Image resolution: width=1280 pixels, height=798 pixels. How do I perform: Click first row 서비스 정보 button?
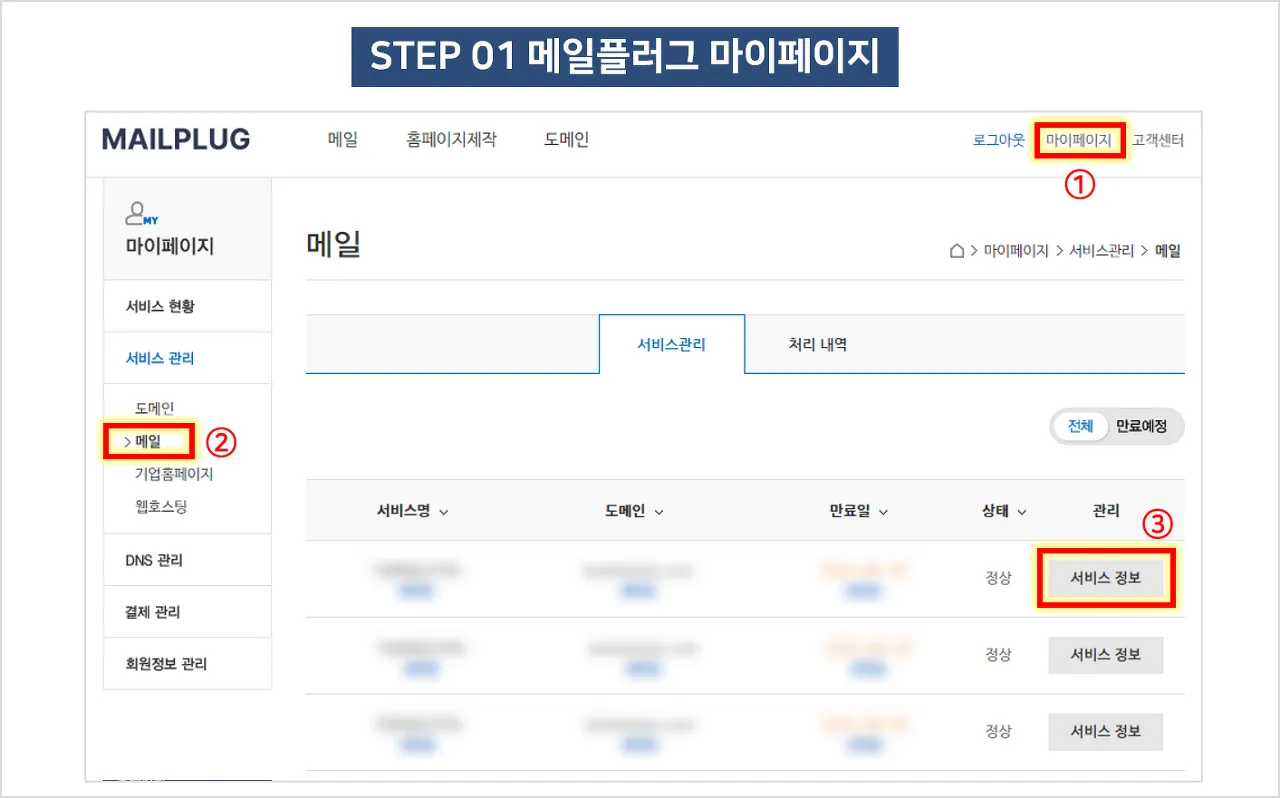(x=1105, y=578)
